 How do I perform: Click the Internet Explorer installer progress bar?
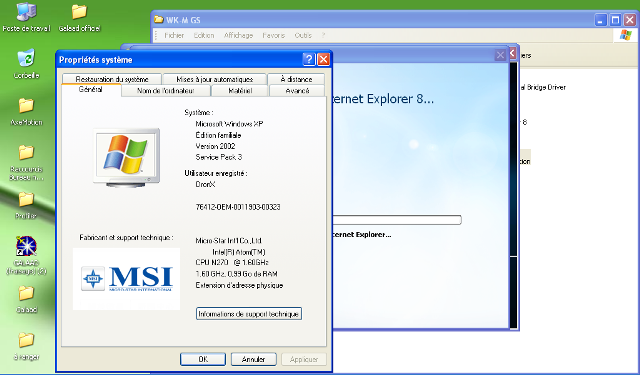point(397,220)
